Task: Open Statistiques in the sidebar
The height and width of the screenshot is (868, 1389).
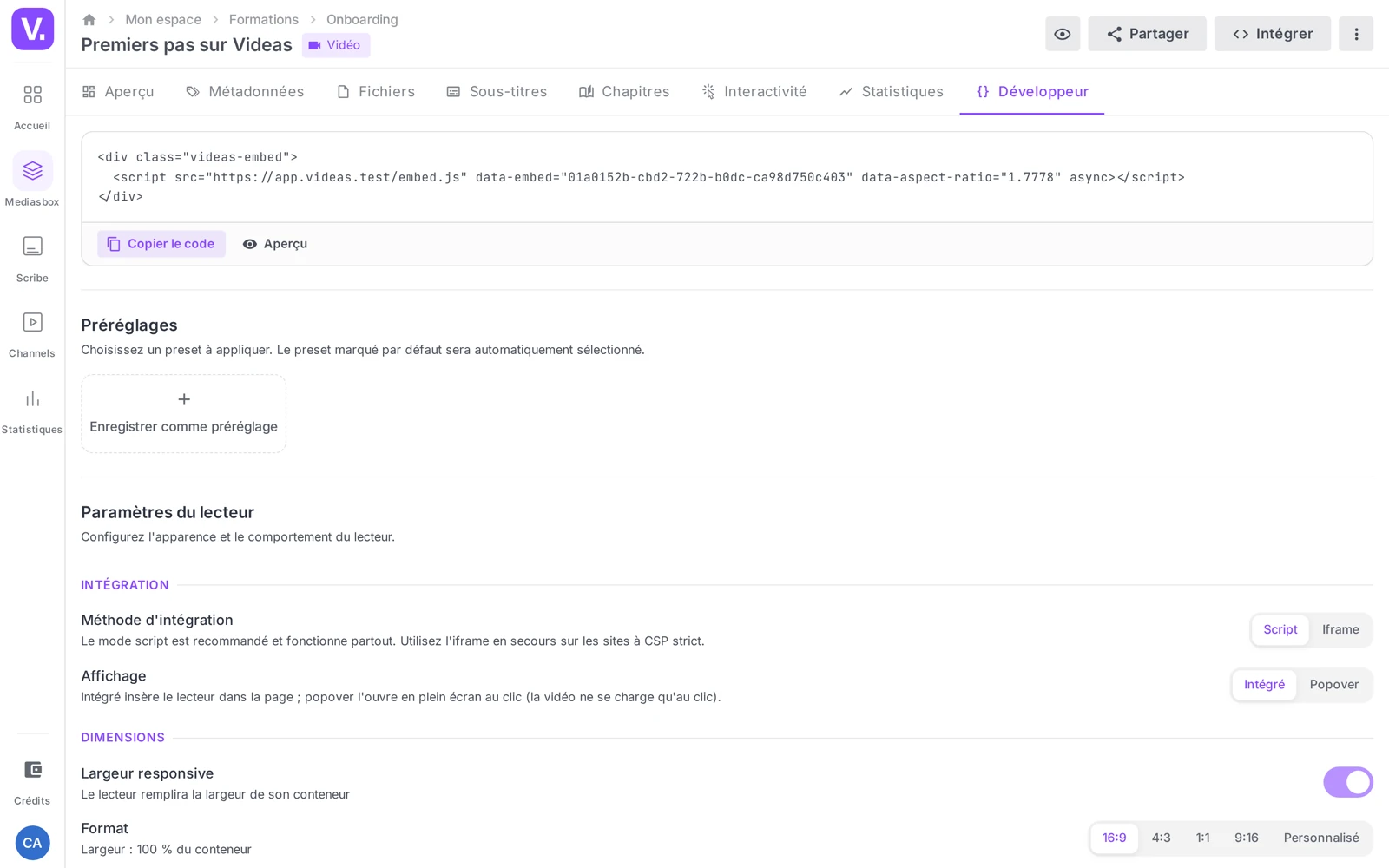Action: (x=32, y=411)
